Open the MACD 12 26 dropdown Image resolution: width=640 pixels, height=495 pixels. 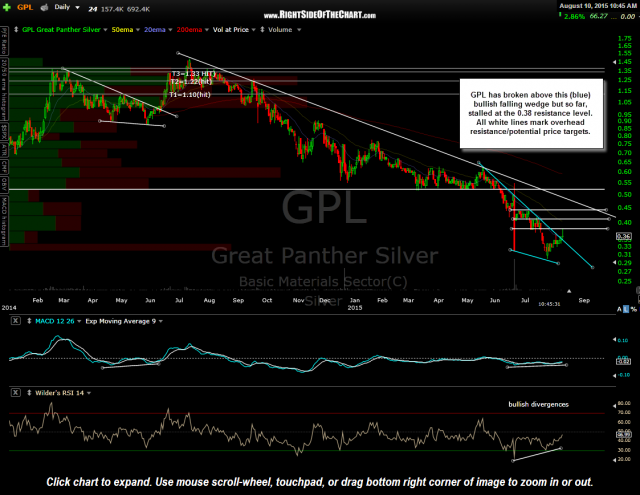pos(79,321)
